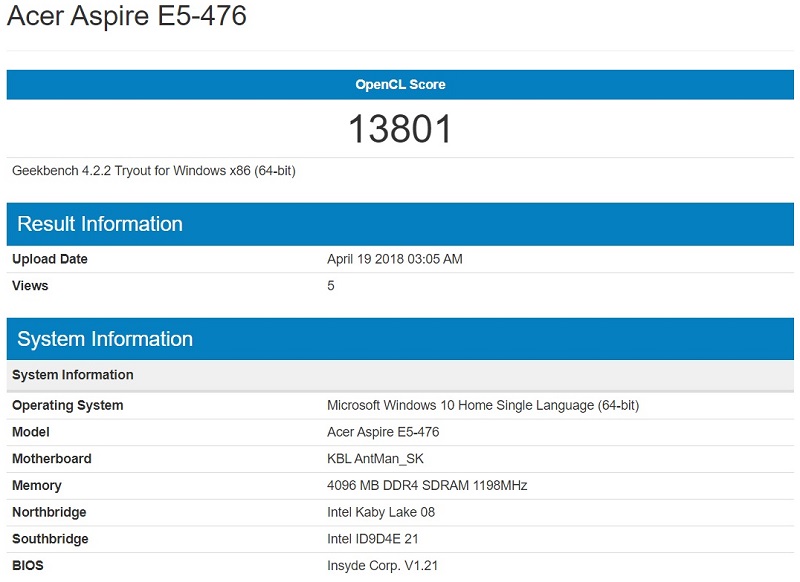The image size is (800, 582).
Task: Select the 13801 score number
Action: pyautogui.click(x=400, y=129)
